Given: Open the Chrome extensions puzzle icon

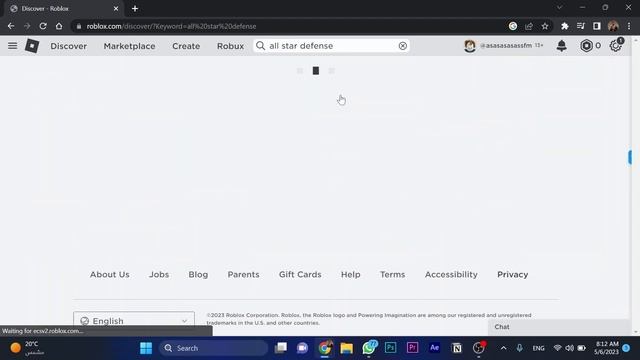Looking at the screenshot, I should (564, 26).
